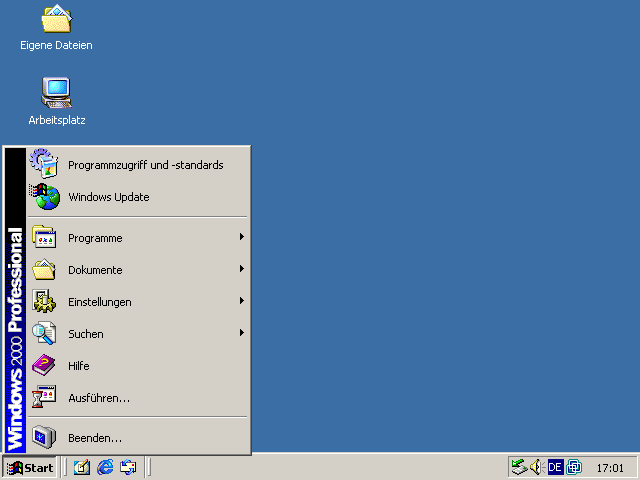Click the purple Hilfe book icon
The image size is (640, 480).
tap(44, 365)
